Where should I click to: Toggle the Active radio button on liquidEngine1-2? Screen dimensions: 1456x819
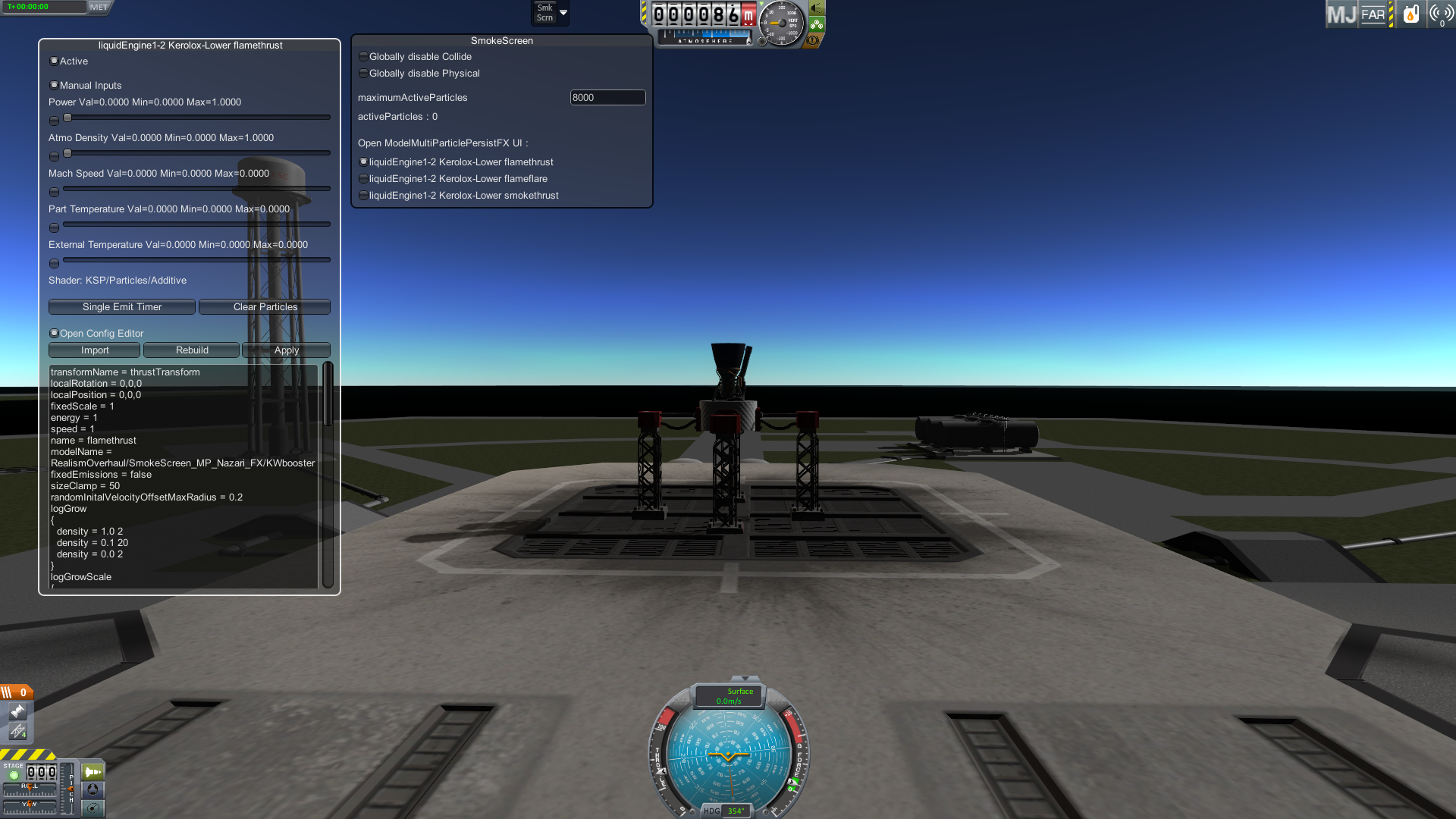(54, 60)
